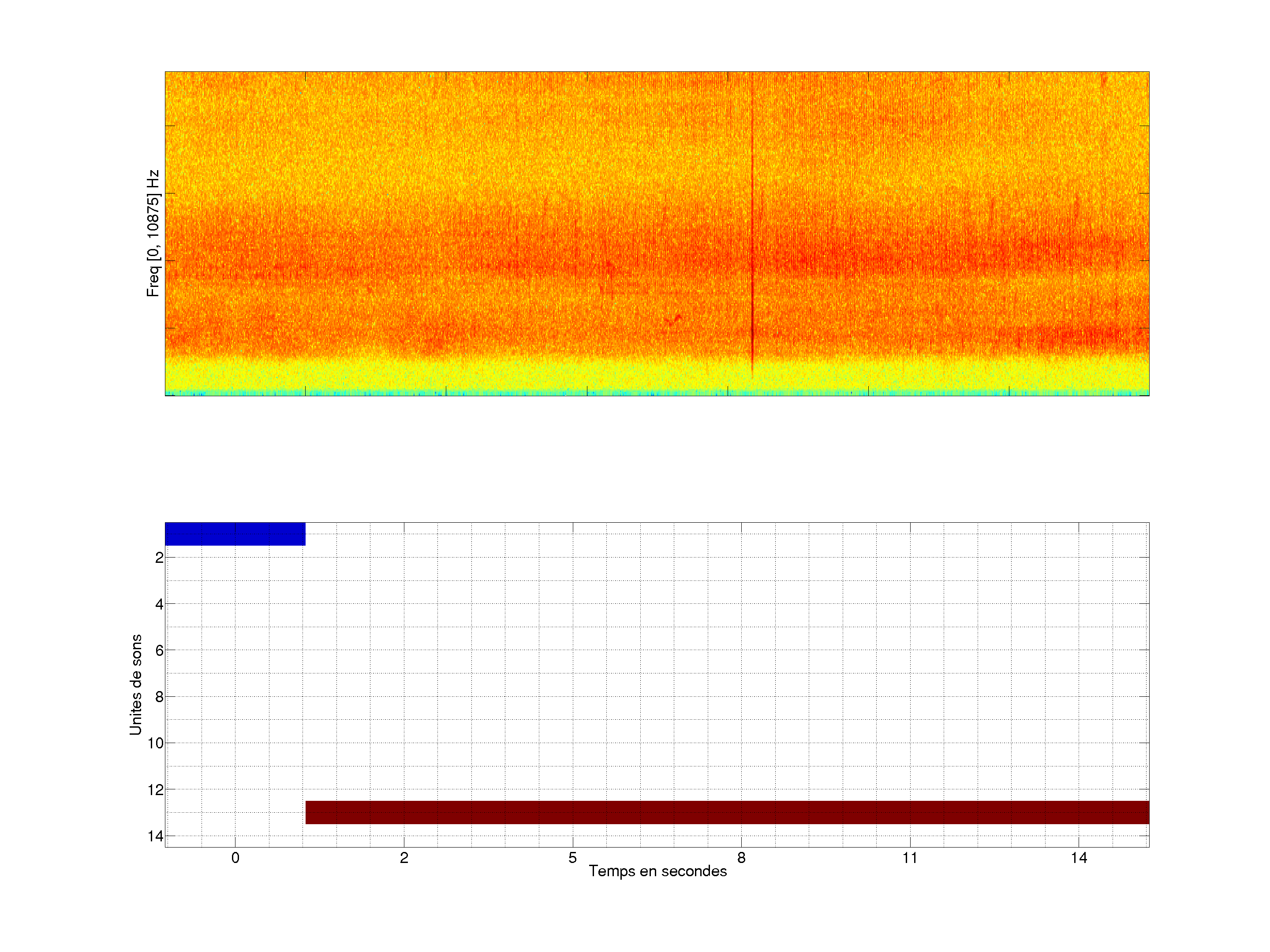This screenshot has width=1270, height=952.
Task: Click y-axis tick label 2 on lower plot
Action: [159, 558]
